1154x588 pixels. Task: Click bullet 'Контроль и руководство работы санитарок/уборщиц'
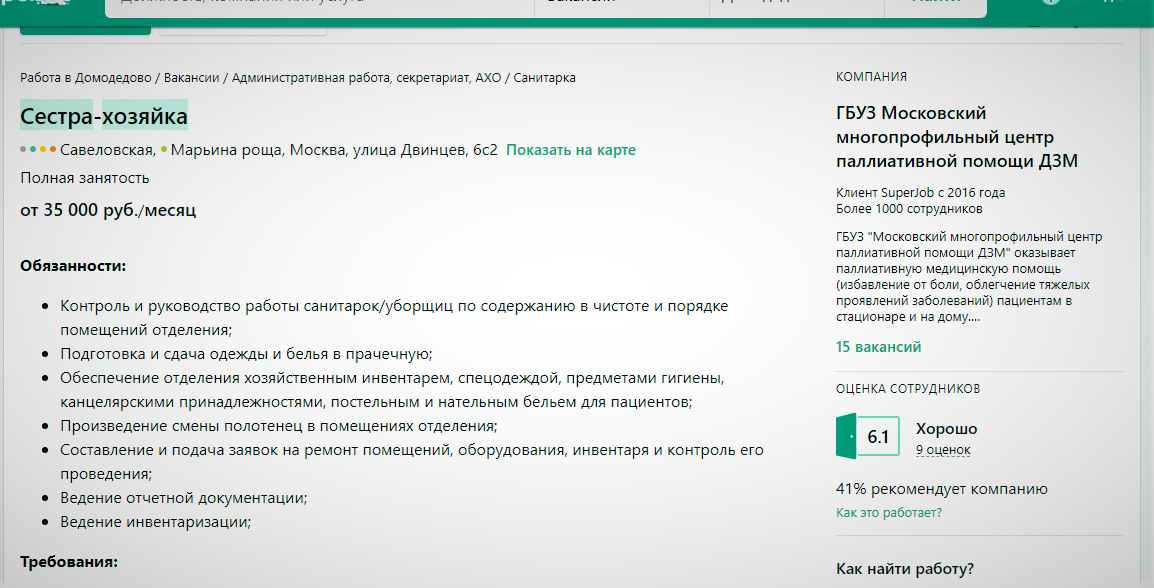[x=394, y=317]
